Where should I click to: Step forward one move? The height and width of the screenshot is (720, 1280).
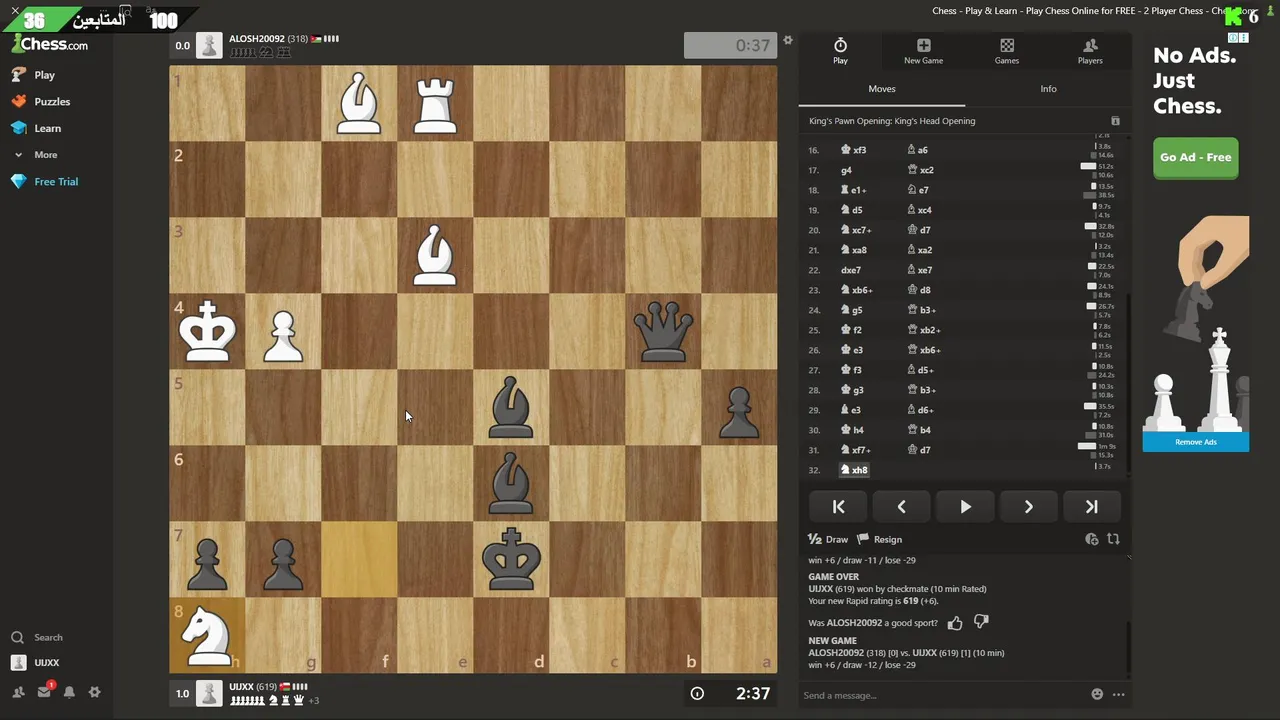click(1028, 507)
